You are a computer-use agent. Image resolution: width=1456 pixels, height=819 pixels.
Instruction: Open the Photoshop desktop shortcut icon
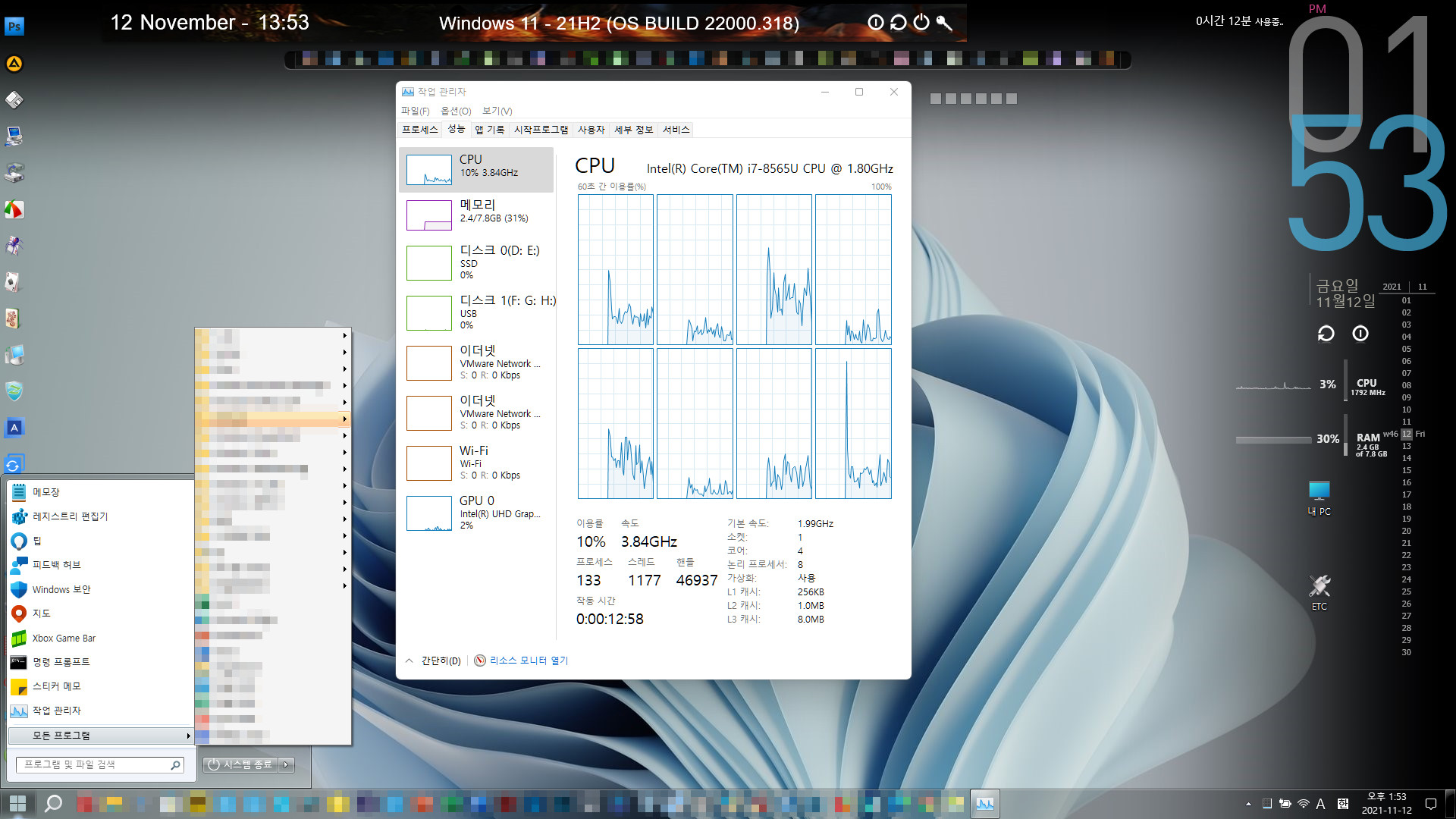click(14, 27)
